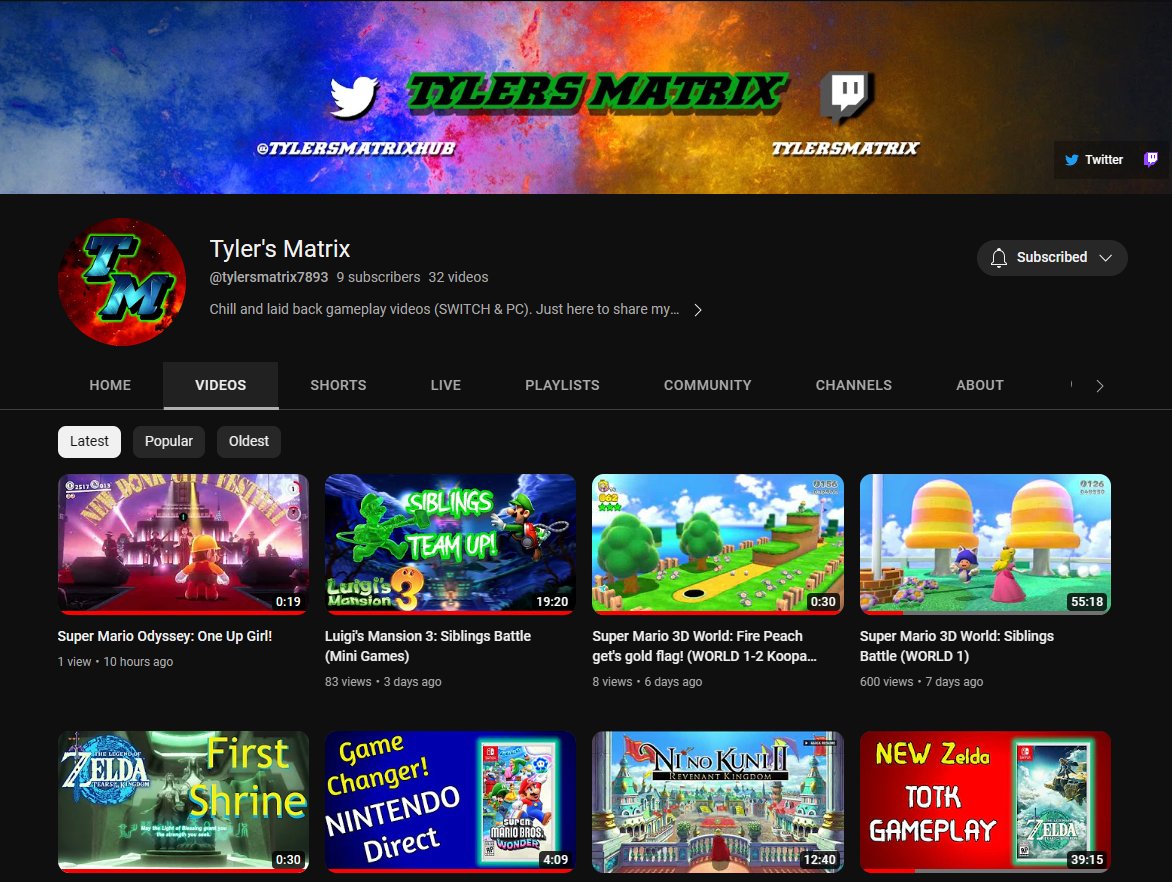Viewport: 1172px width, 882px height.
Task: Play the Ni no Kuni II video thumbnail
Action: 717,801
